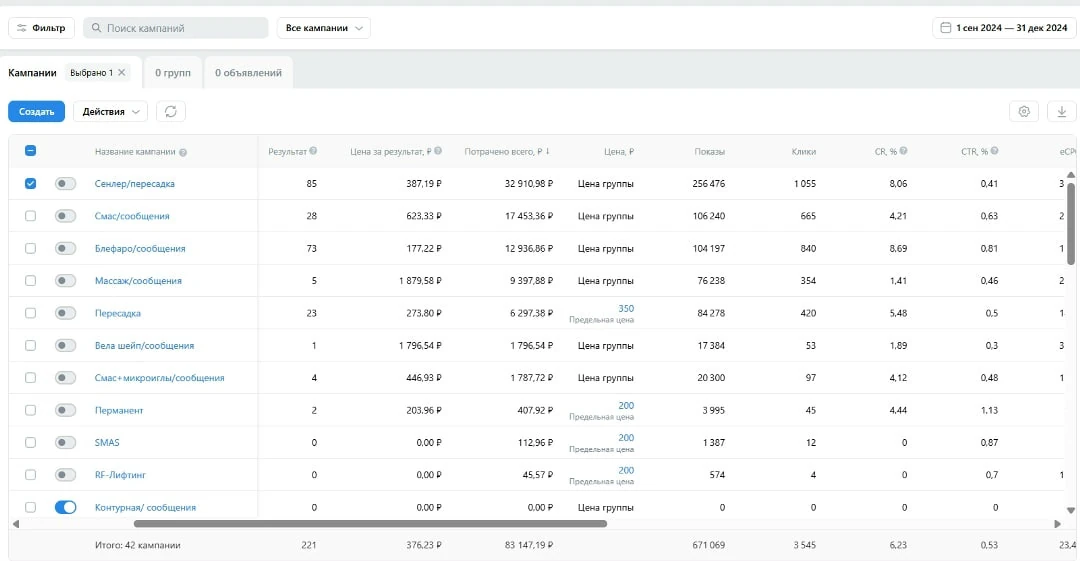Click the download export icon

coord(1061,112)
